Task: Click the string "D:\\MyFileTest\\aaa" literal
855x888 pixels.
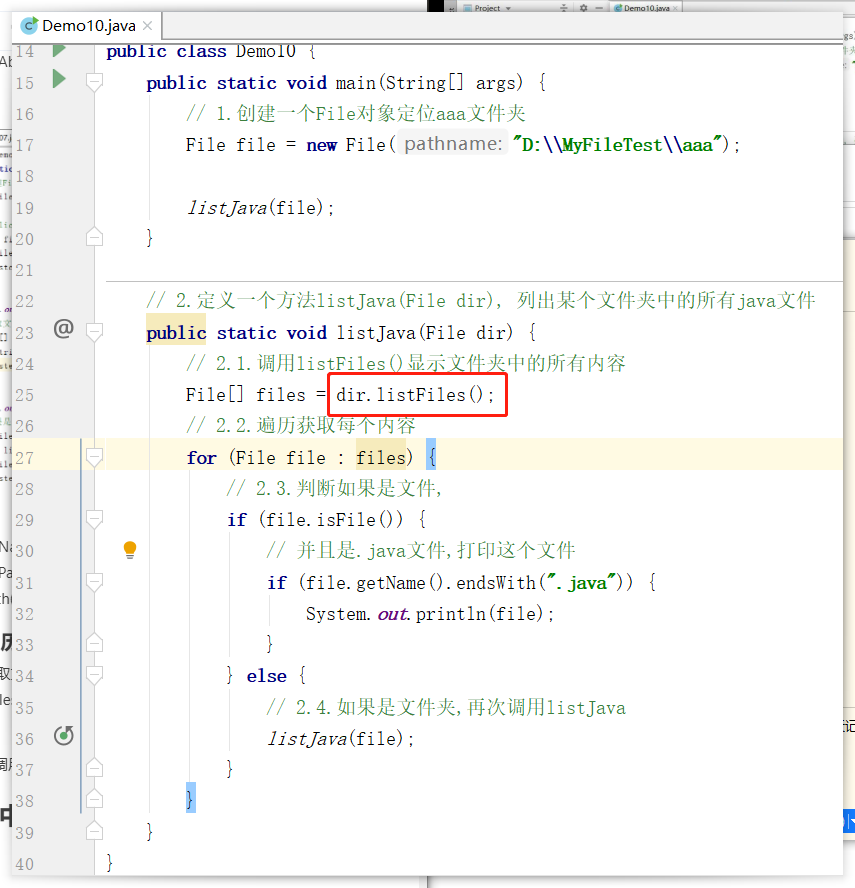Action: coord(618,145)
